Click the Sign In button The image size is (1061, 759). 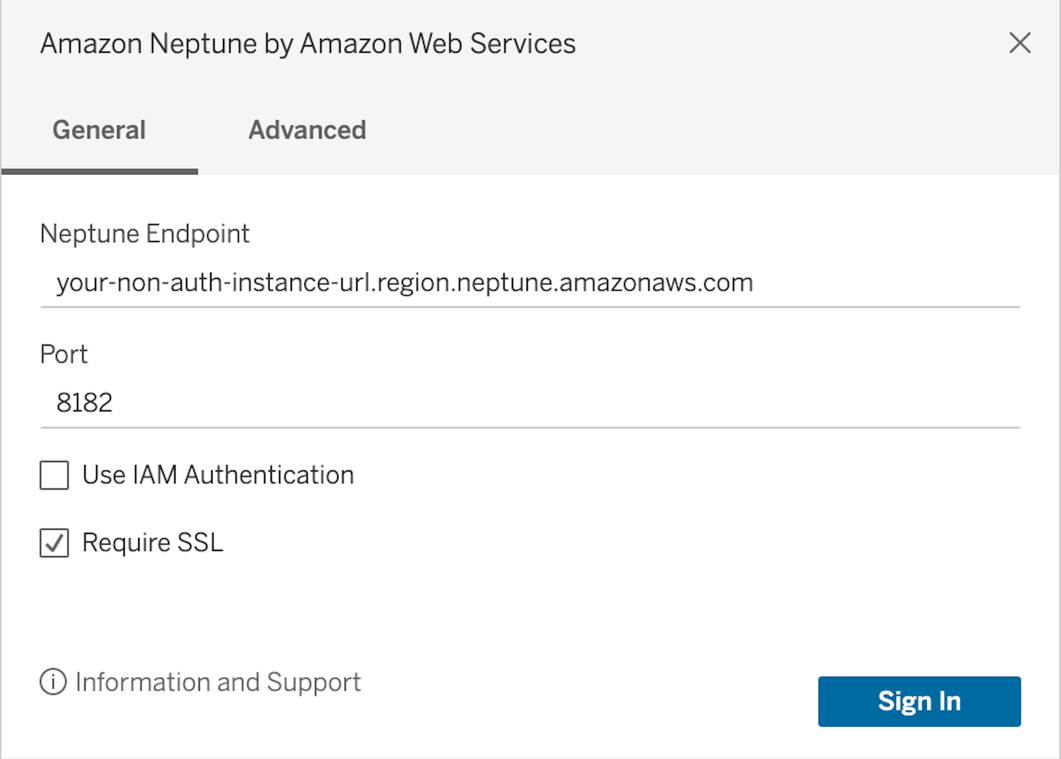(919, 702)
